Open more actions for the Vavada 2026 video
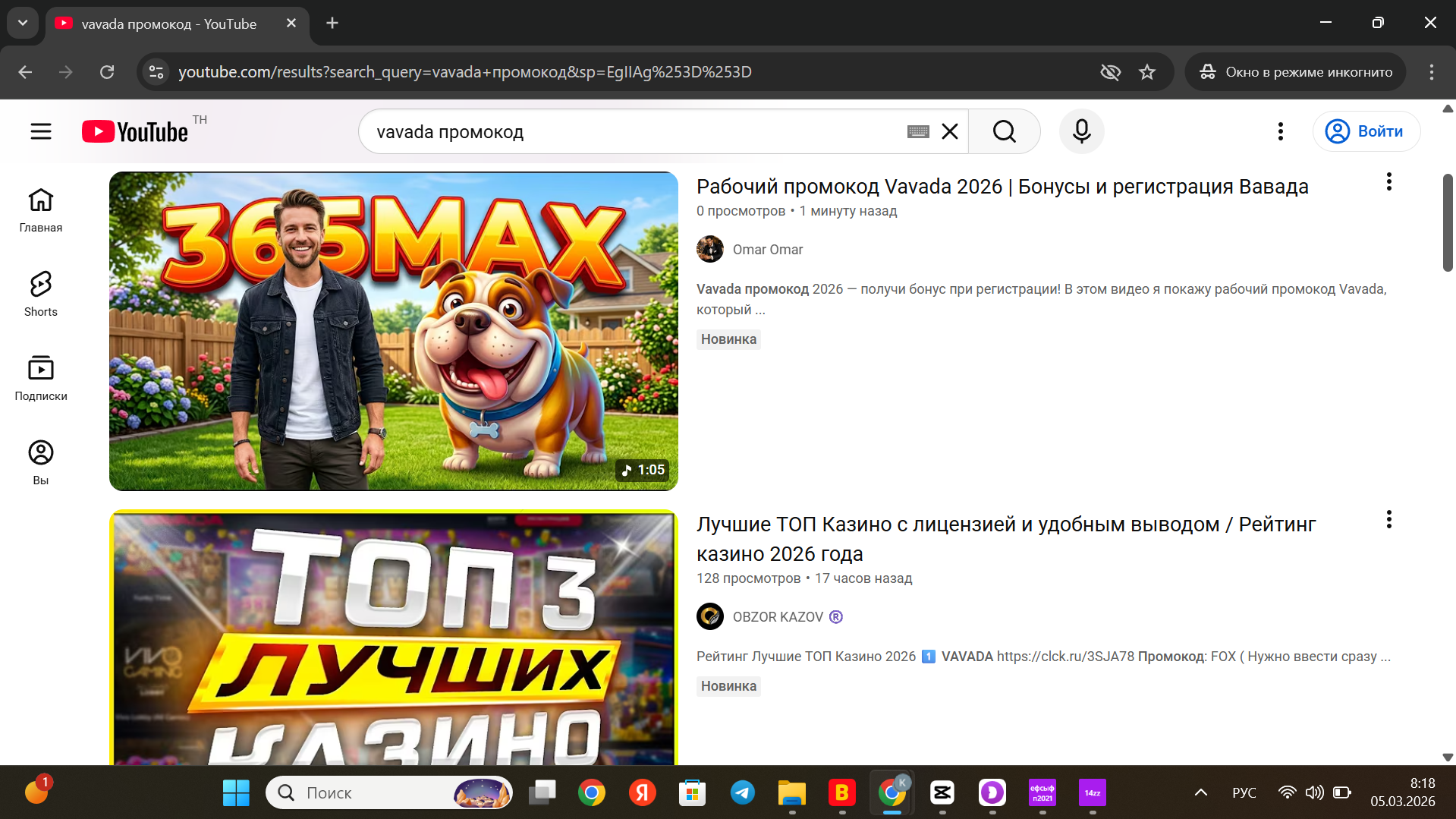Viewport: 1456px width, 819px height. (1389, 182)
